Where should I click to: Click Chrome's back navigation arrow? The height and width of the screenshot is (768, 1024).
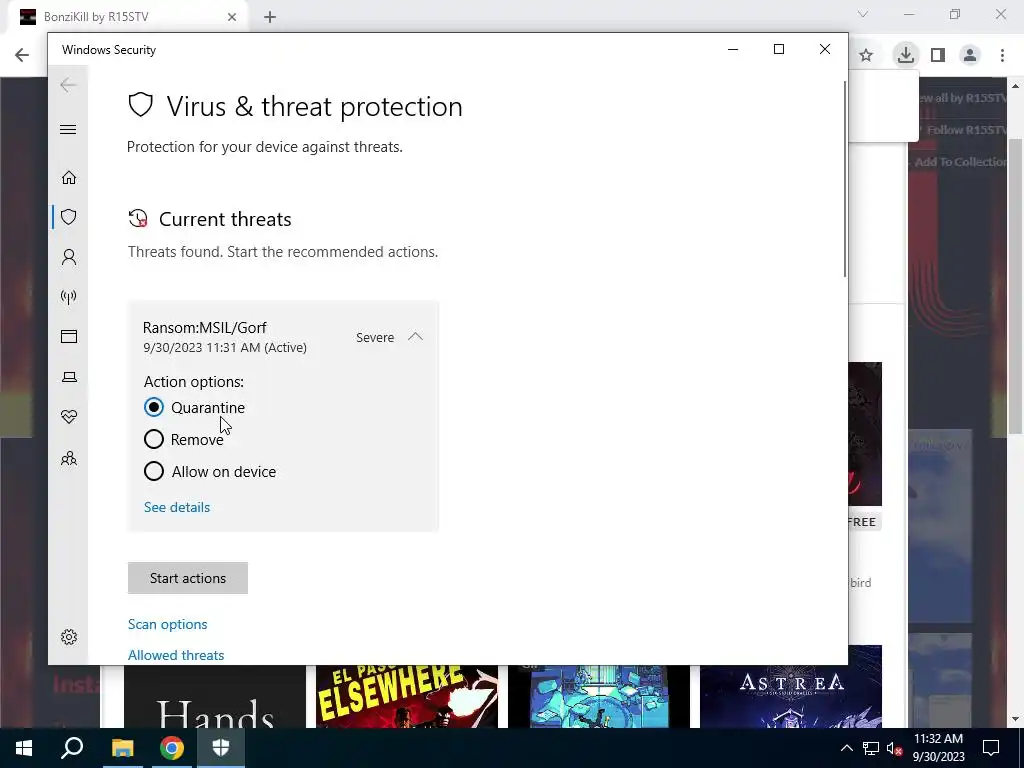pos(22,55)
